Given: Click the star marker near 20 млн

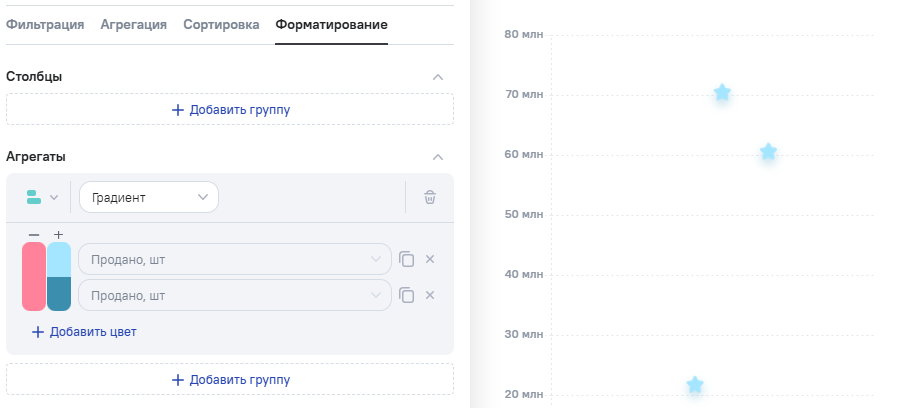Looking at the screenshot, I should pos(695,385).
